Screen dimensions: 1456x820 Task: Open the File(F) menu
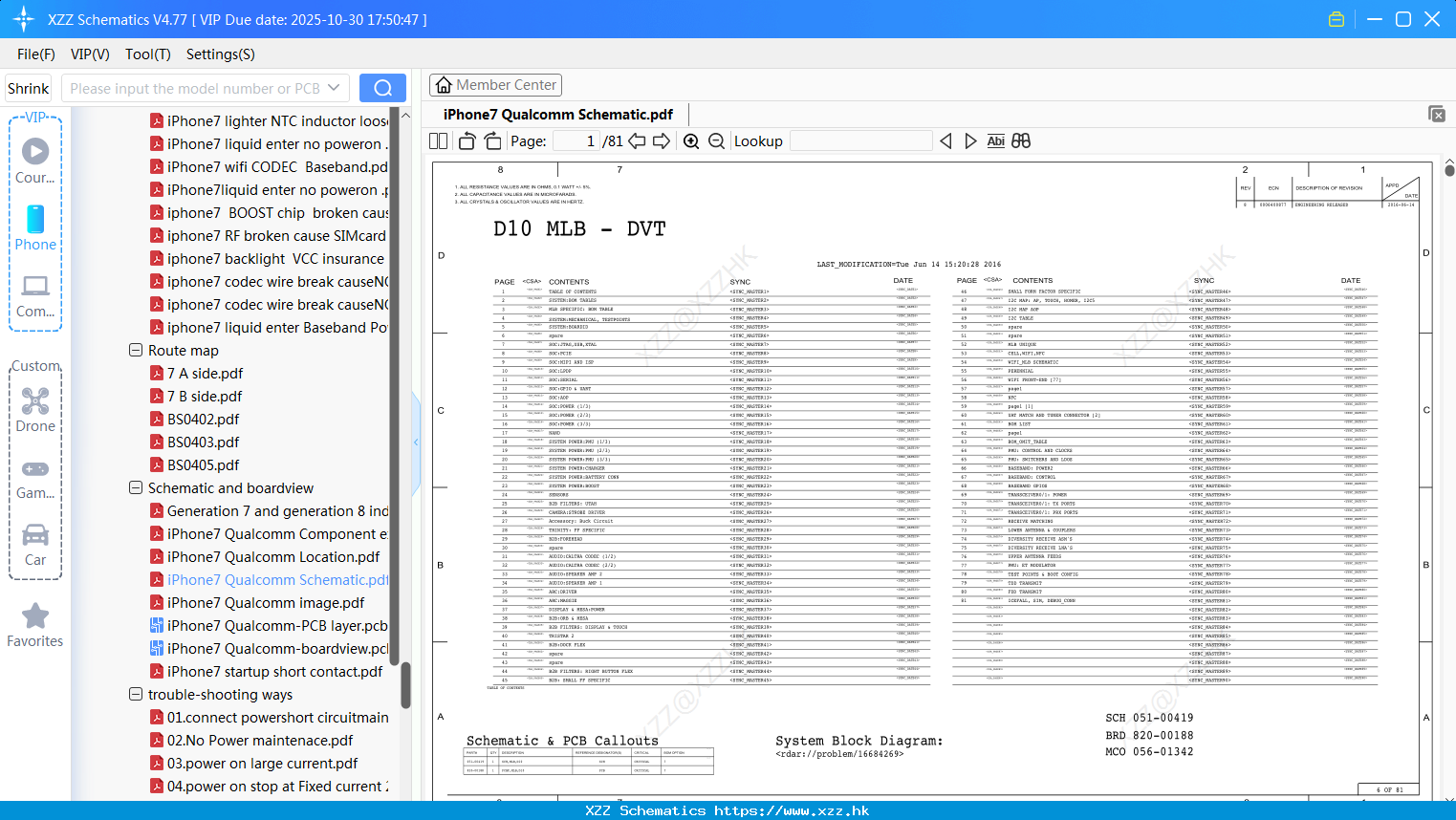[x=36, y=54]
